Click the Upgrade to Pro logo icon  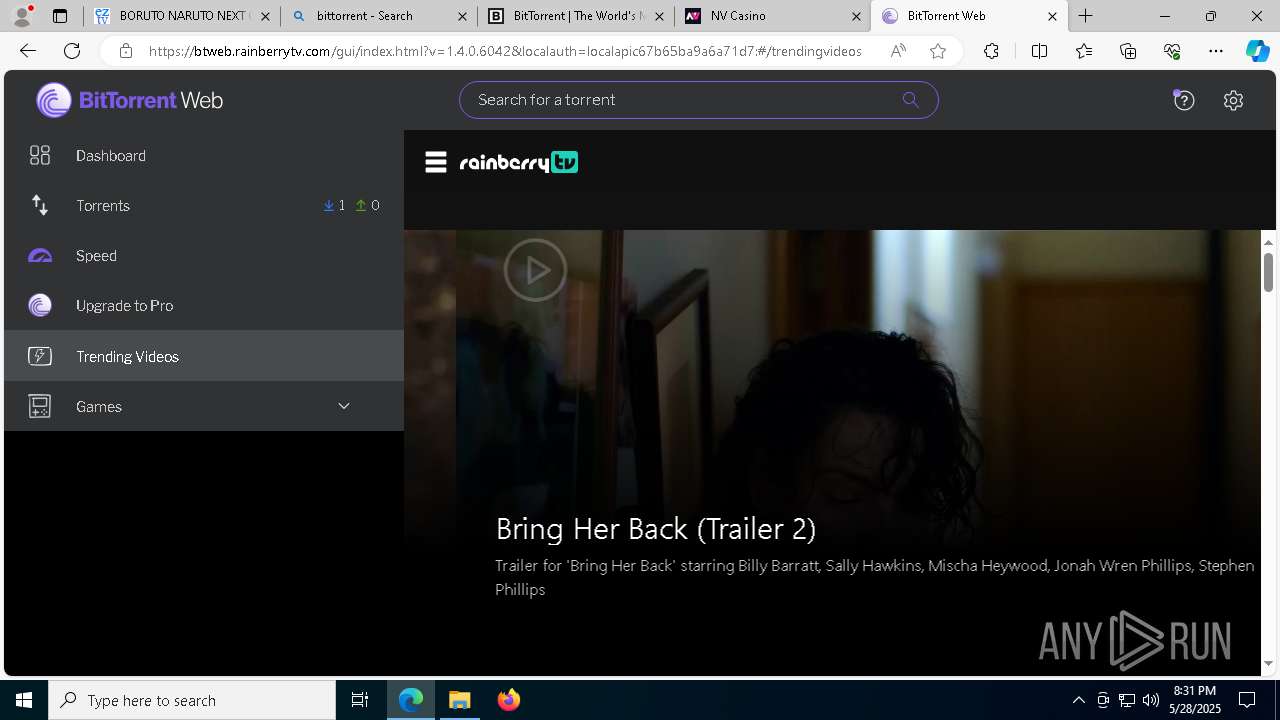(40, 305)
